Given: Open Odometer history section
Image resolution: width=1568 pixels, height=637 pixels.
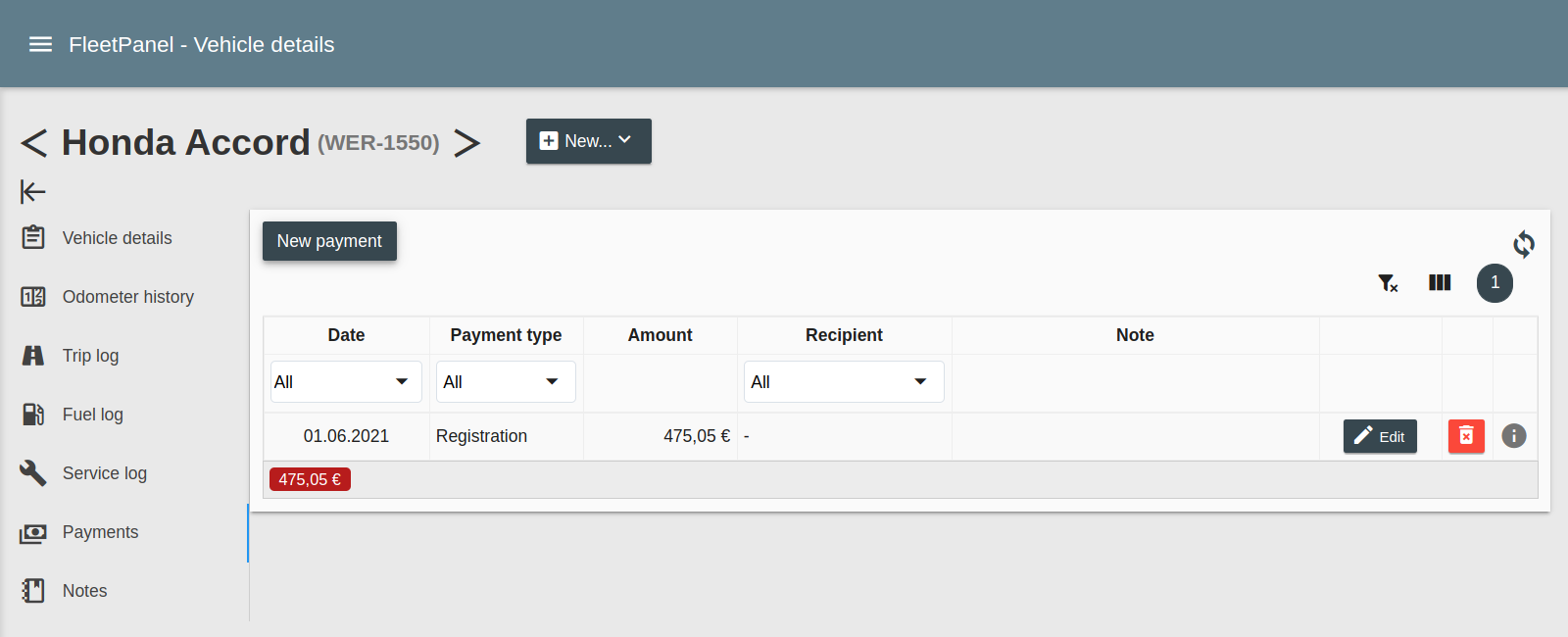Looking at the screenshot, I should 127,297.
